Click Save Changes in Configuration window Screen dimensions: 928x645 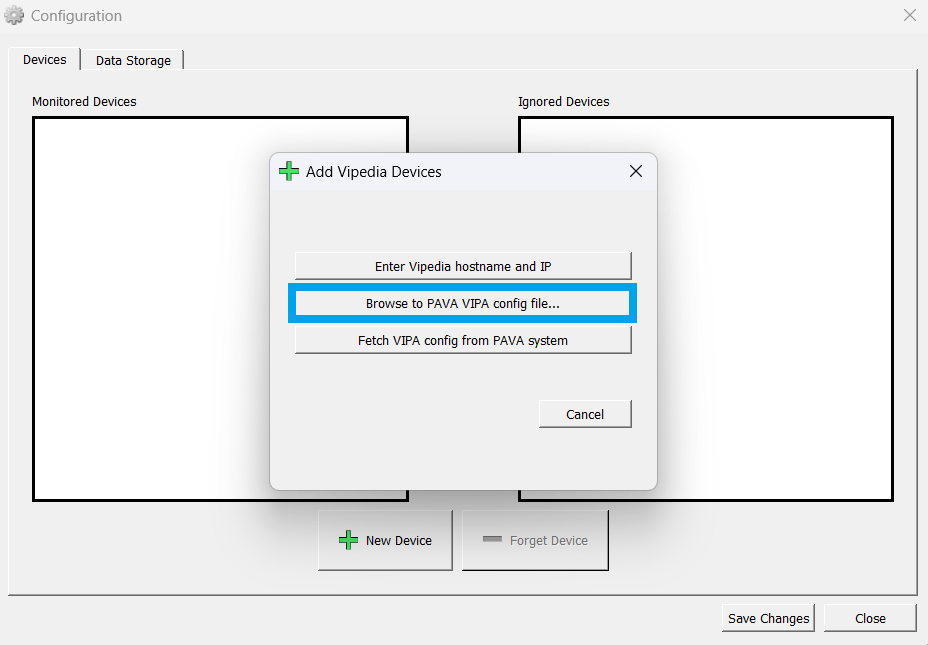[768, 618]
